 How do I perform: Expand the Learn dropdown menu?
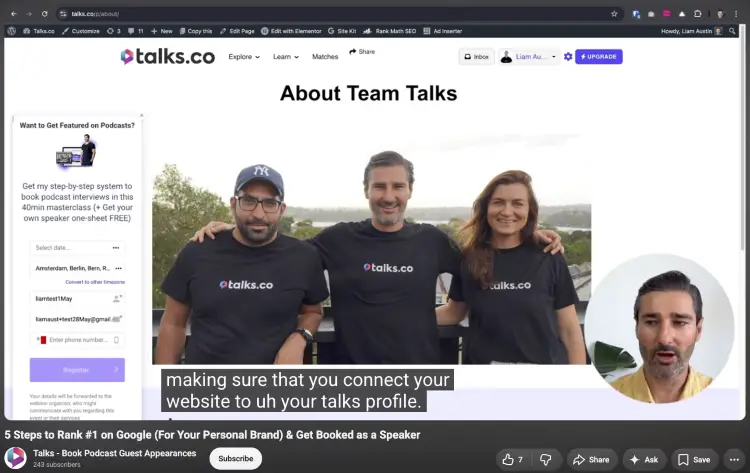tap(286, 56)
